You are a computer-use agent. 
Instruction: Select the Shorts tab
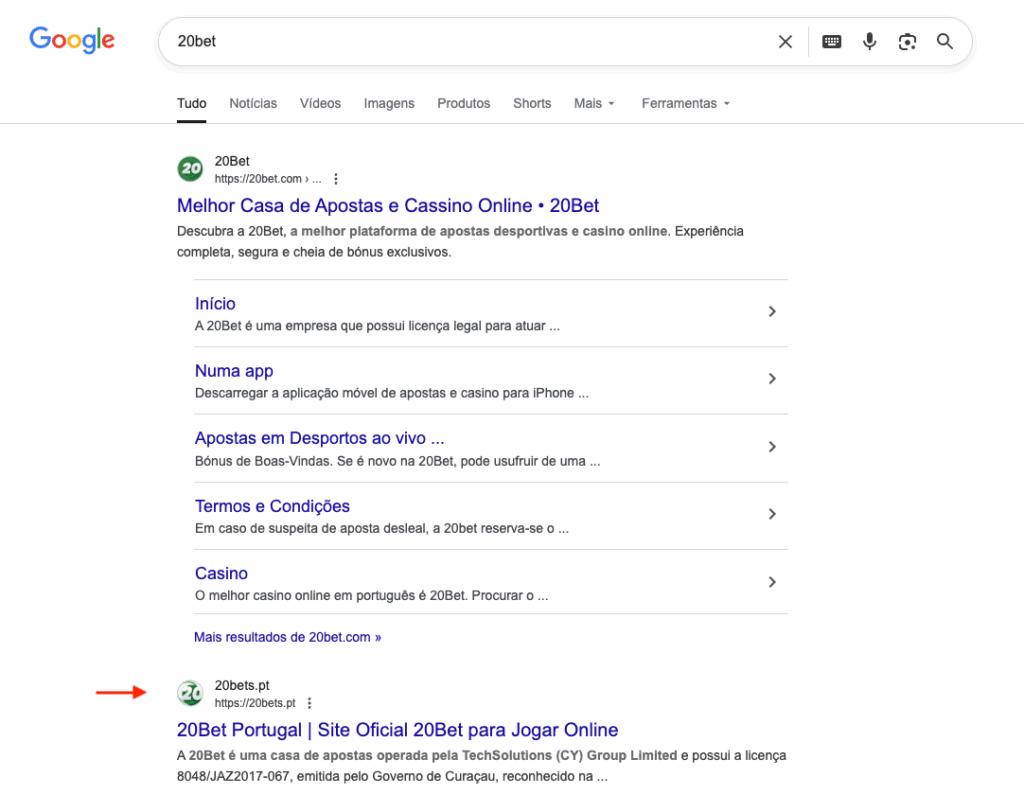[x=532, y=103]
